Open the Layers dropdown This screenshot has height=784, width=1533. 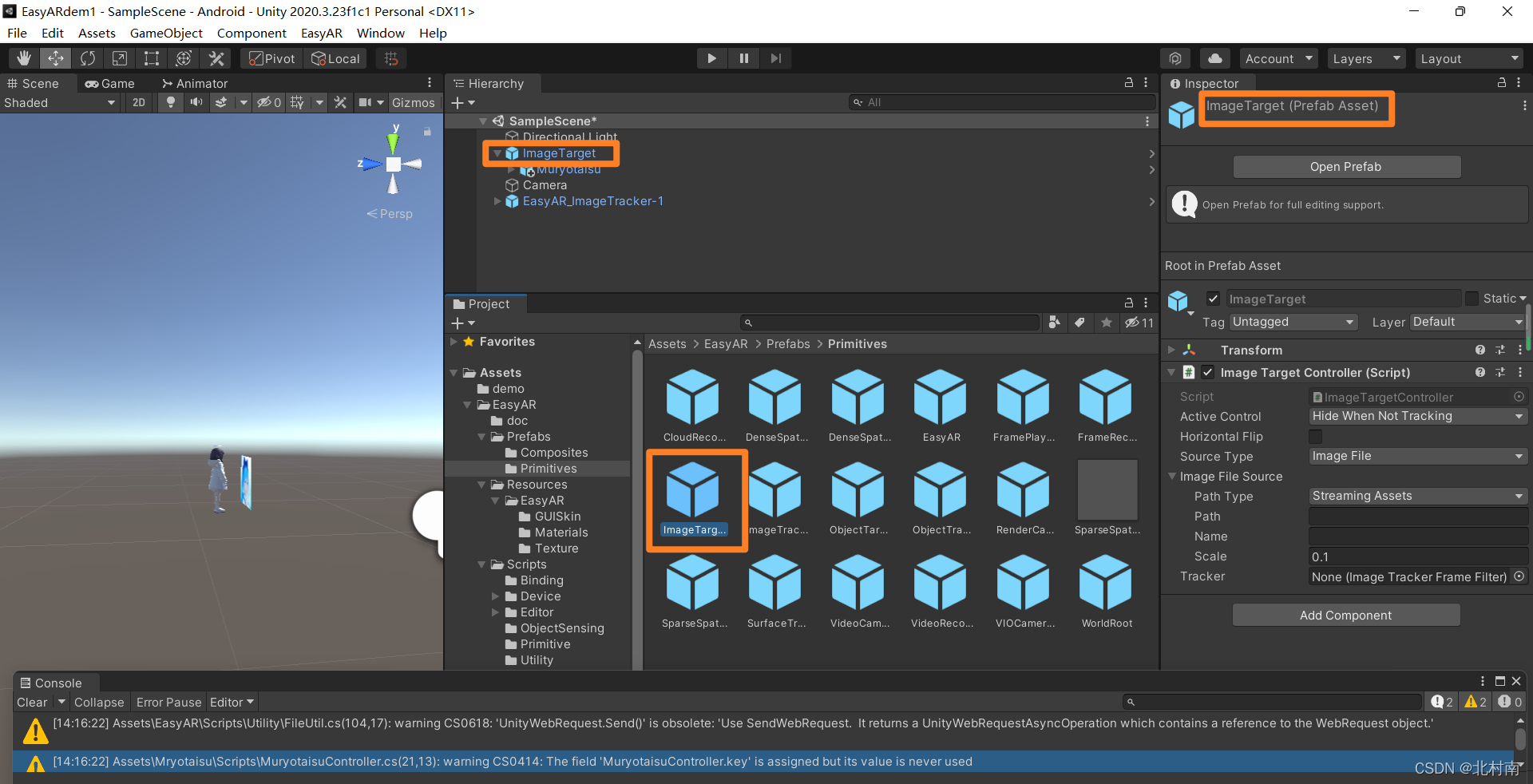pos(1366,58)
